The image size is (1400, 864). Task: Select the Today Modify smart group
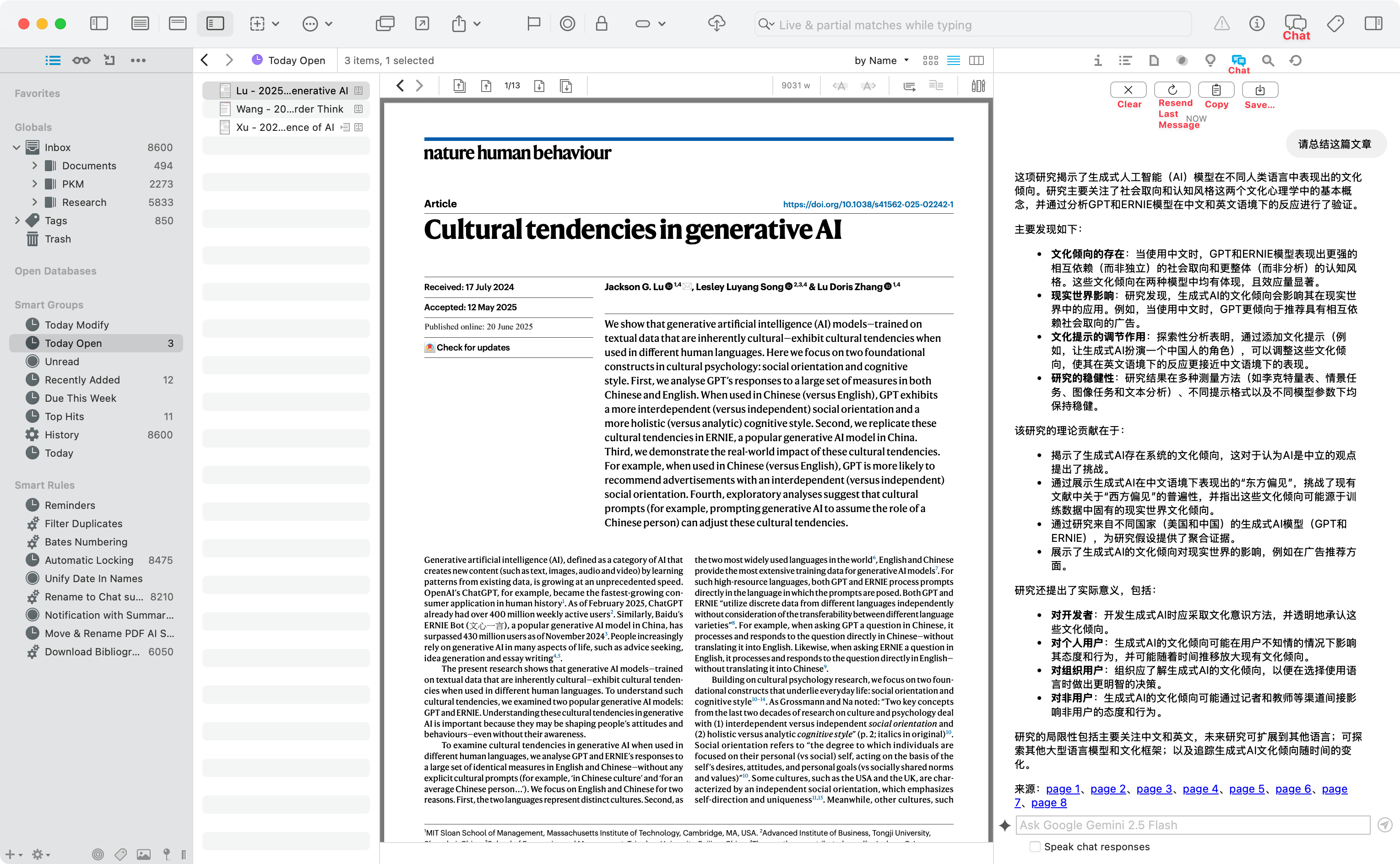tap(76, 324)
